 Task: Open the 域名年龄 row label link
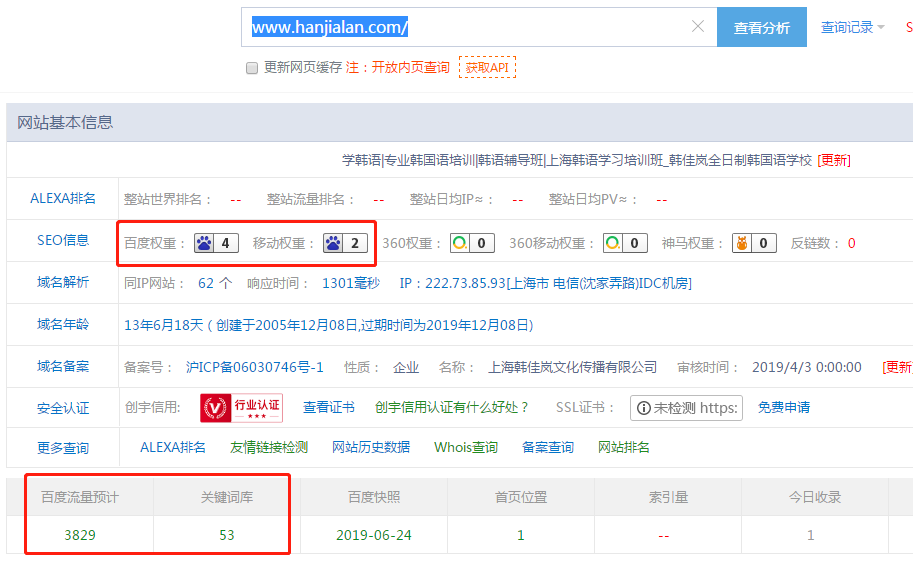[63, 324]
